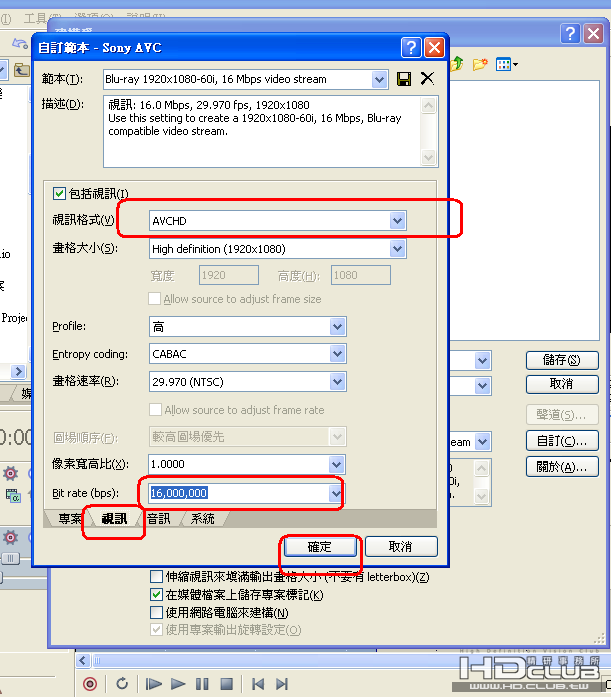Open the 畫格速率 29.970 (NTSC) dropdown
Image resolution: width=611 pixels, height=697 pixels.
(338, 382)
